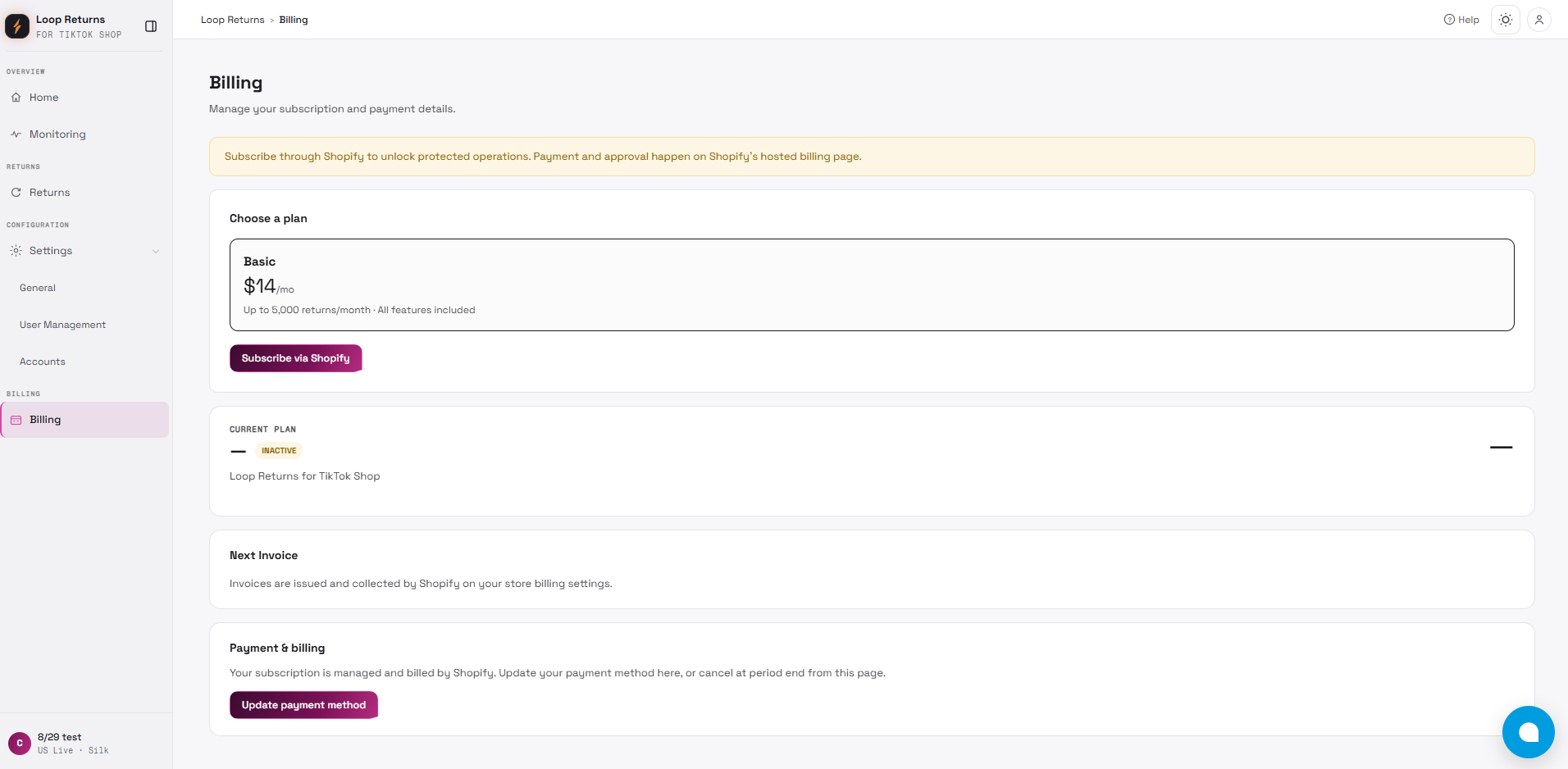Go to the Monitoring page
The height and width of the screenshot is (769, 1568).
click(x=86, y=134)
